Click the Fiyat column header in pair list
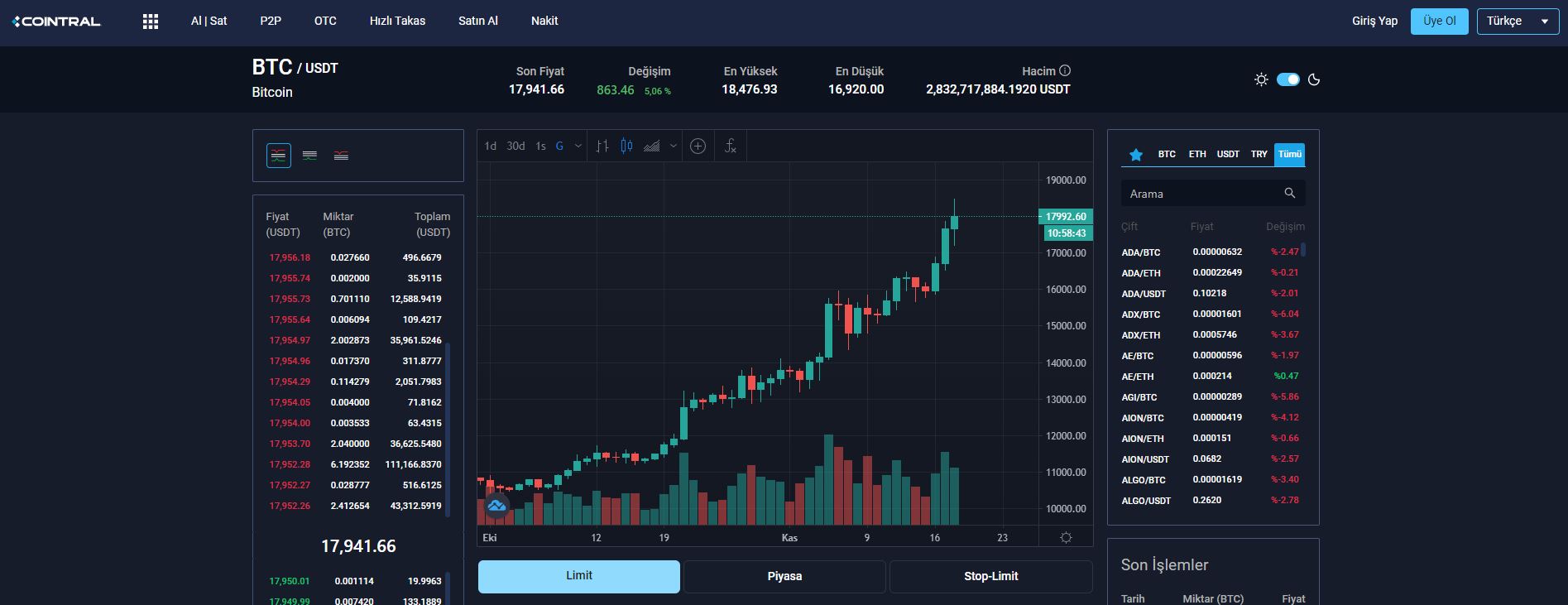1568x605 pixels. pyautogui.click(x=1202, y=226)
